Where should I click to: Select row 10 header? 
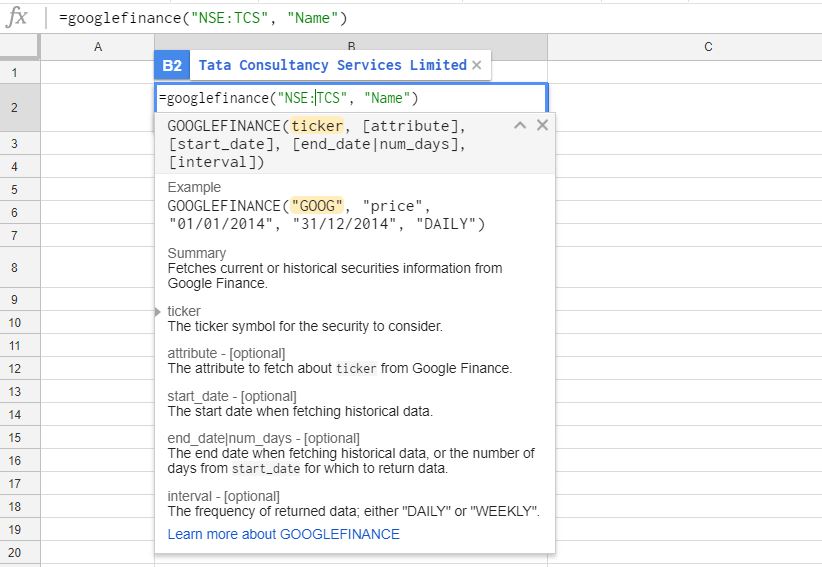[x=15, y=323]
